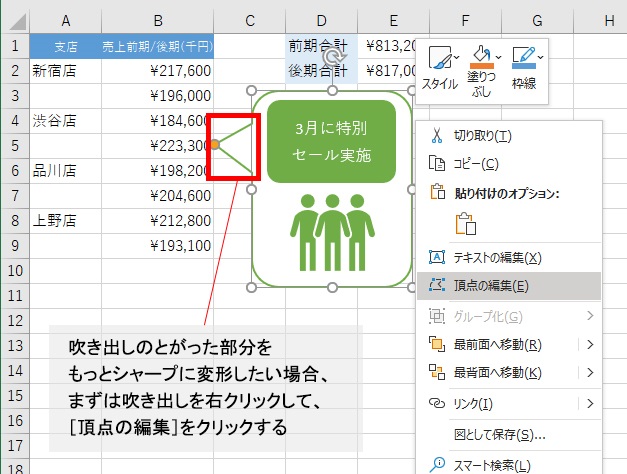
Task: Open the dropdown arrow beside 枠線
Action: point(541,56)
